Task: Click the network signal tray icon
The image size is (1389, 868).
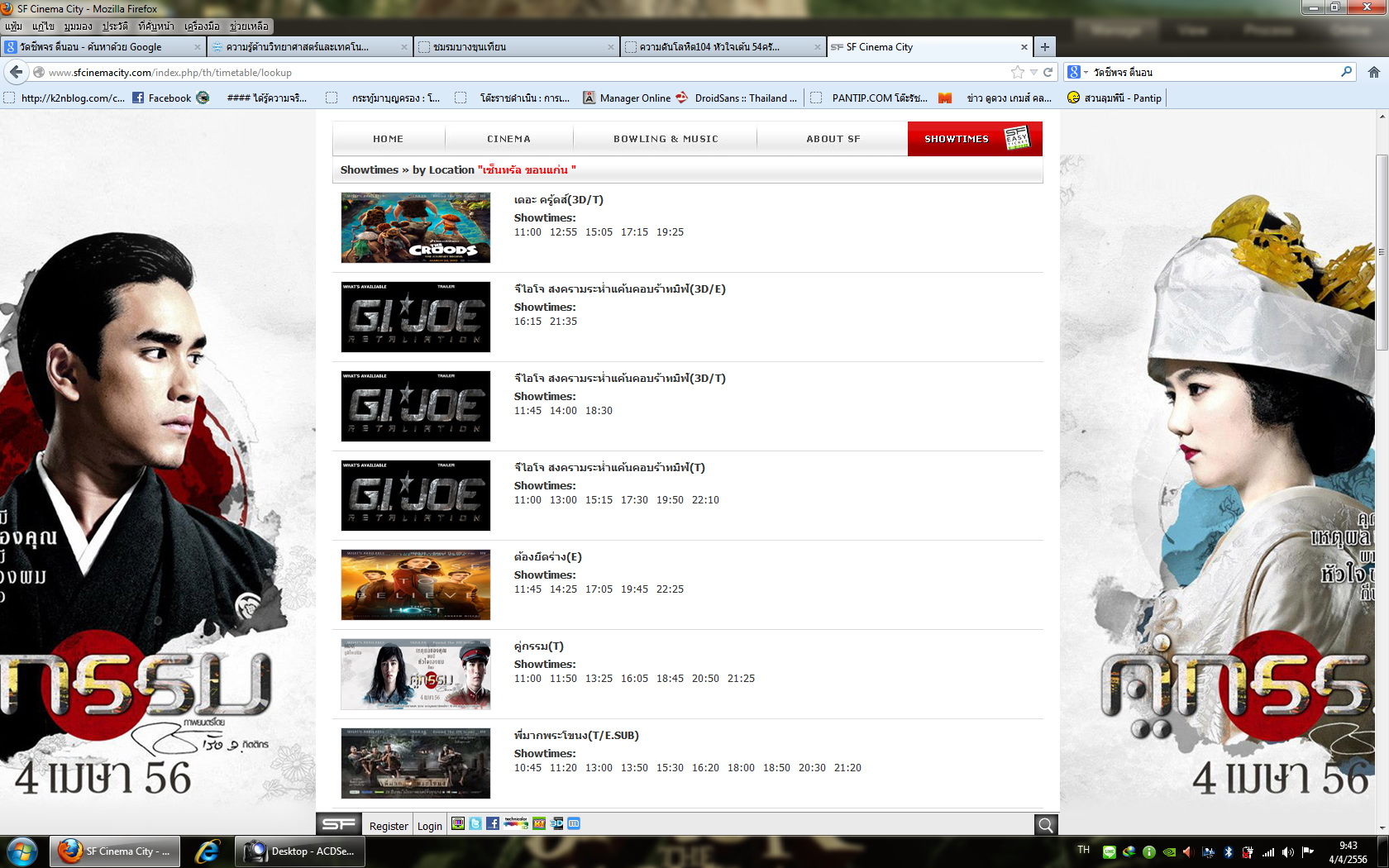Action: [1268, 851]
